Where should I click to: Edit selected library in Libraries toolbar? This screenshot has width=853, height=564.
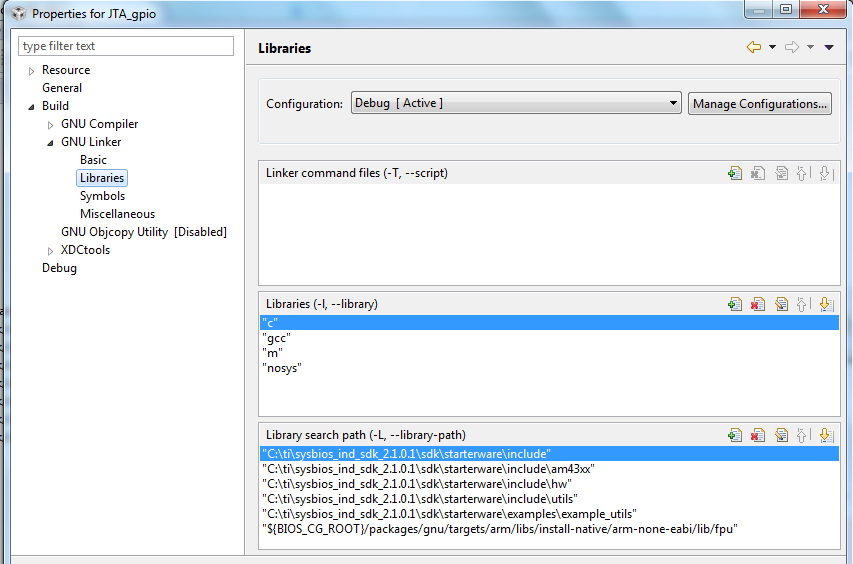tap(782, 304)
